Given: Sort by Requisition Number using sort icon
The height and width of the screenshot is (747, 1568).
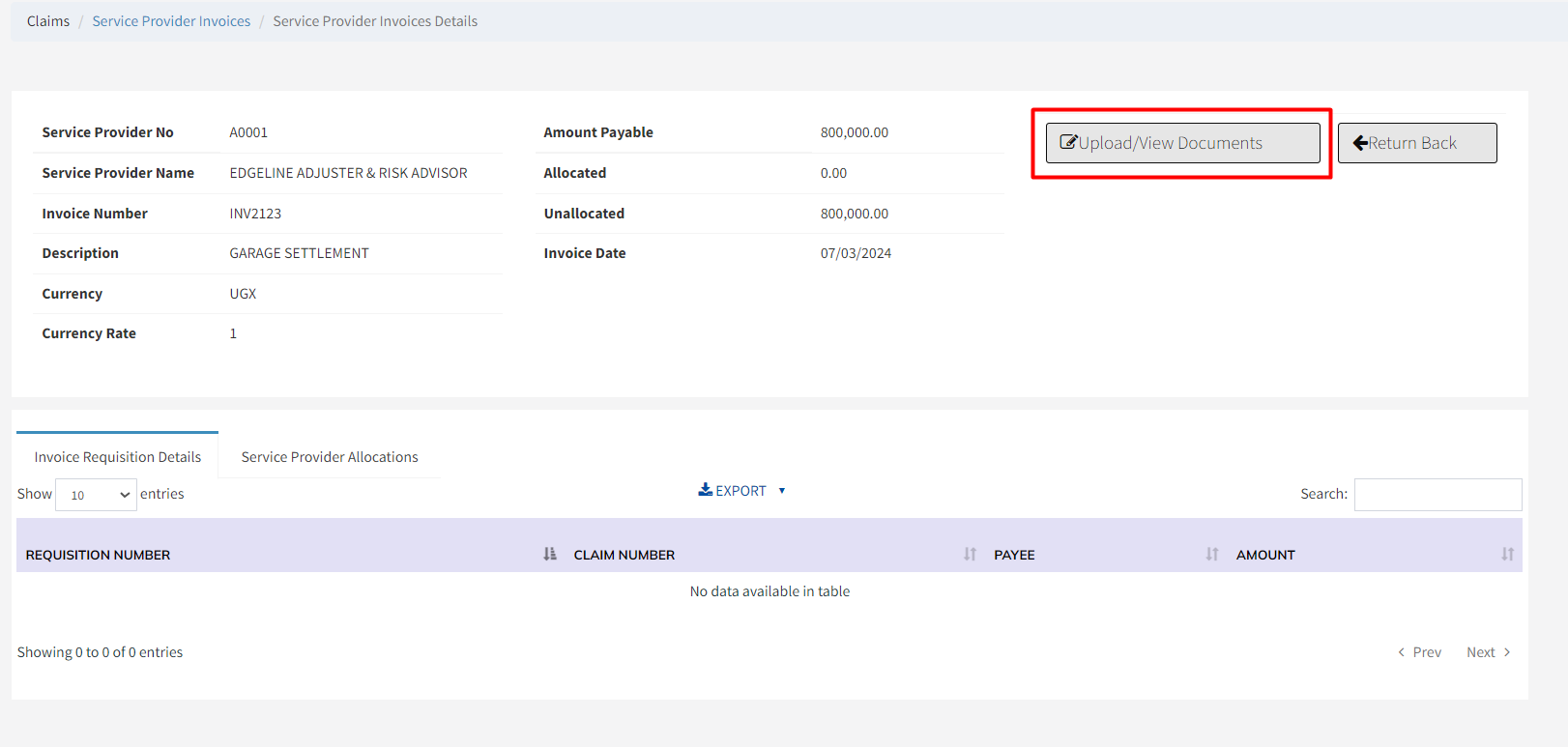Looking at the screenshot, I should pyautogui.click(x=550, y=554).
